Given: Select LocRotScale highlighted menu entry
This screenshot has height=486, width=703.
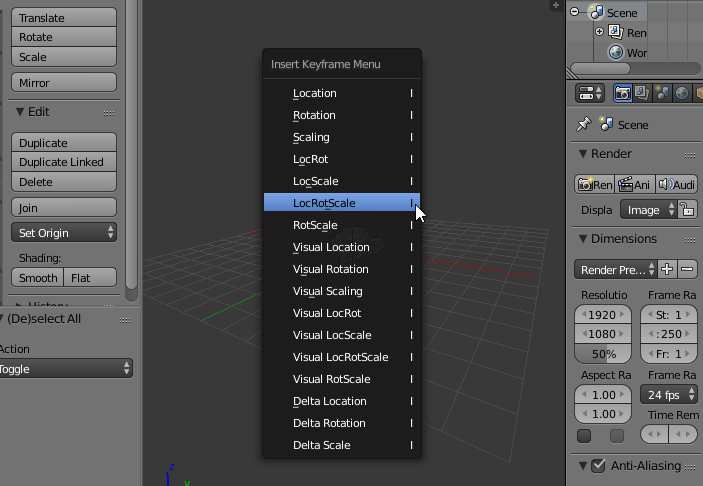Looking at the screenshot, I should pyautogui.click(x=342, y=203).
